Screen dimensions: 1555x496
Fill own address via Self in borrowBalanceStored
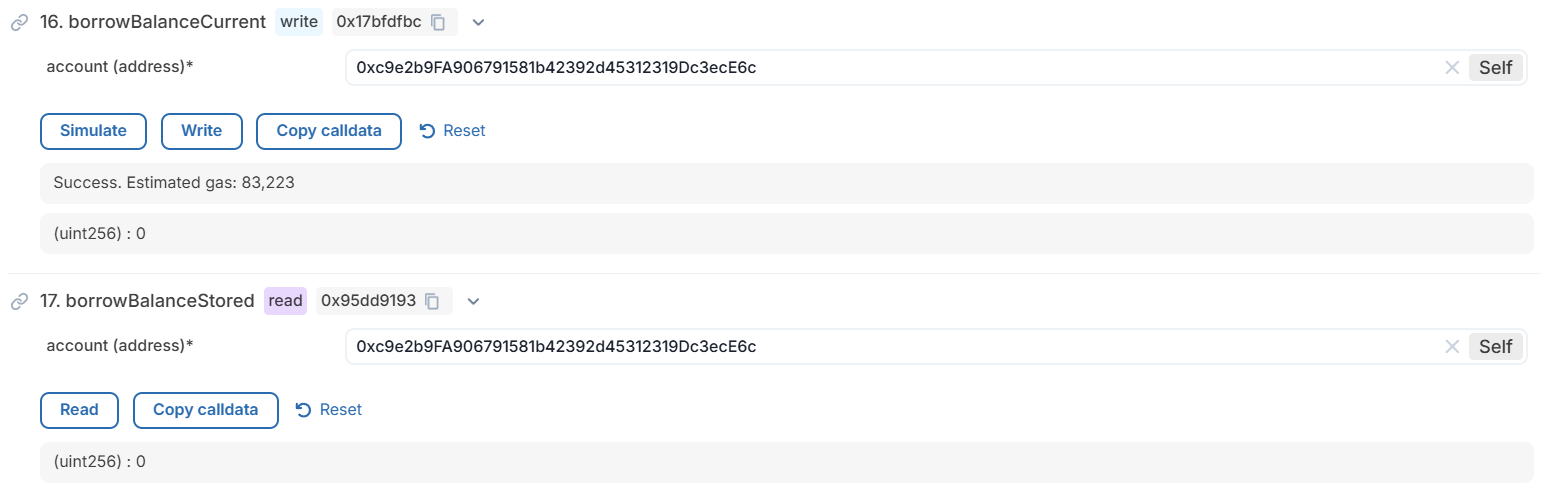click(1495, 347)
